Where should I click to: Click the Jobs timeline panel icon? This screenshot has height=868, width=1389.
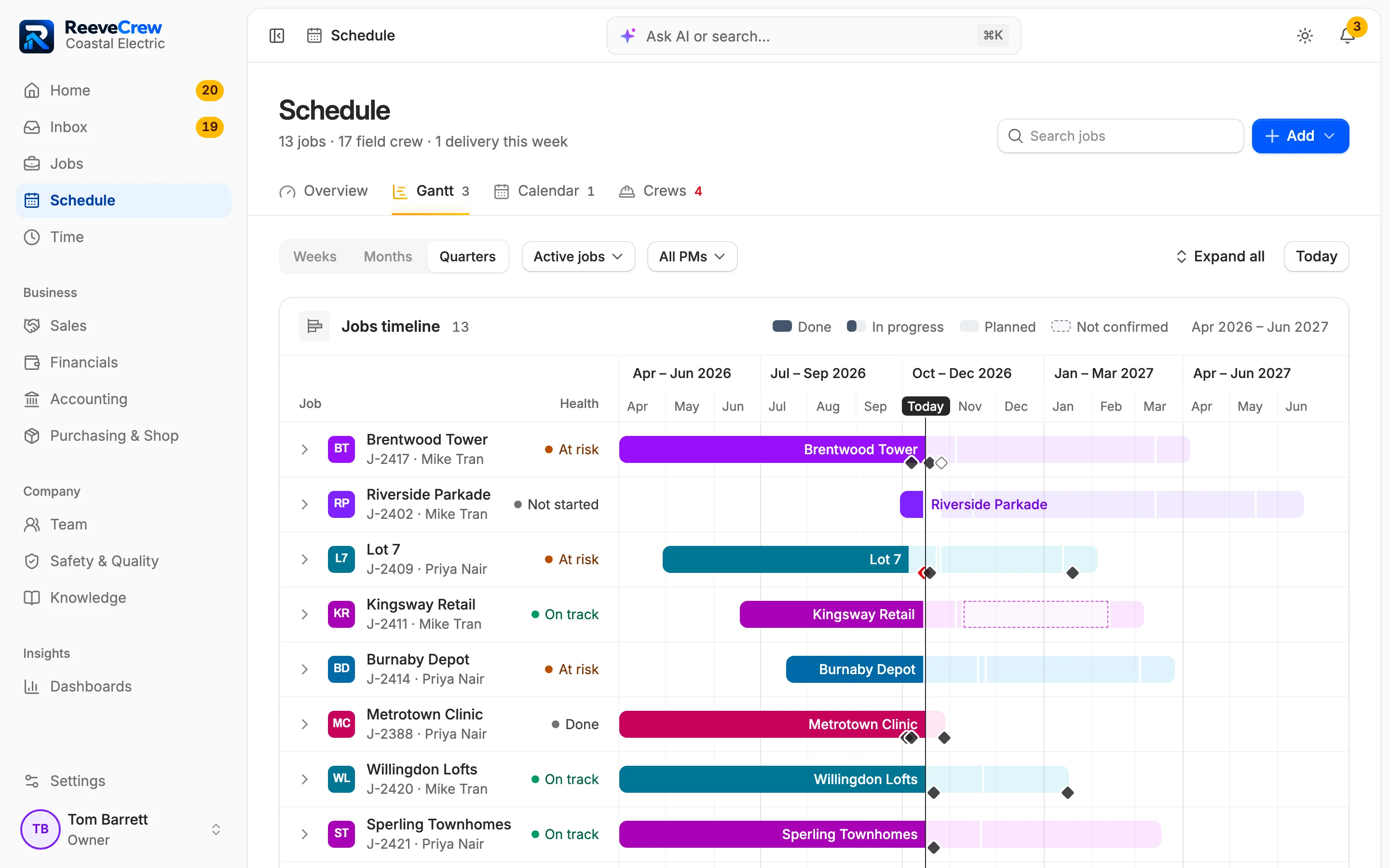tap(314, 326)
